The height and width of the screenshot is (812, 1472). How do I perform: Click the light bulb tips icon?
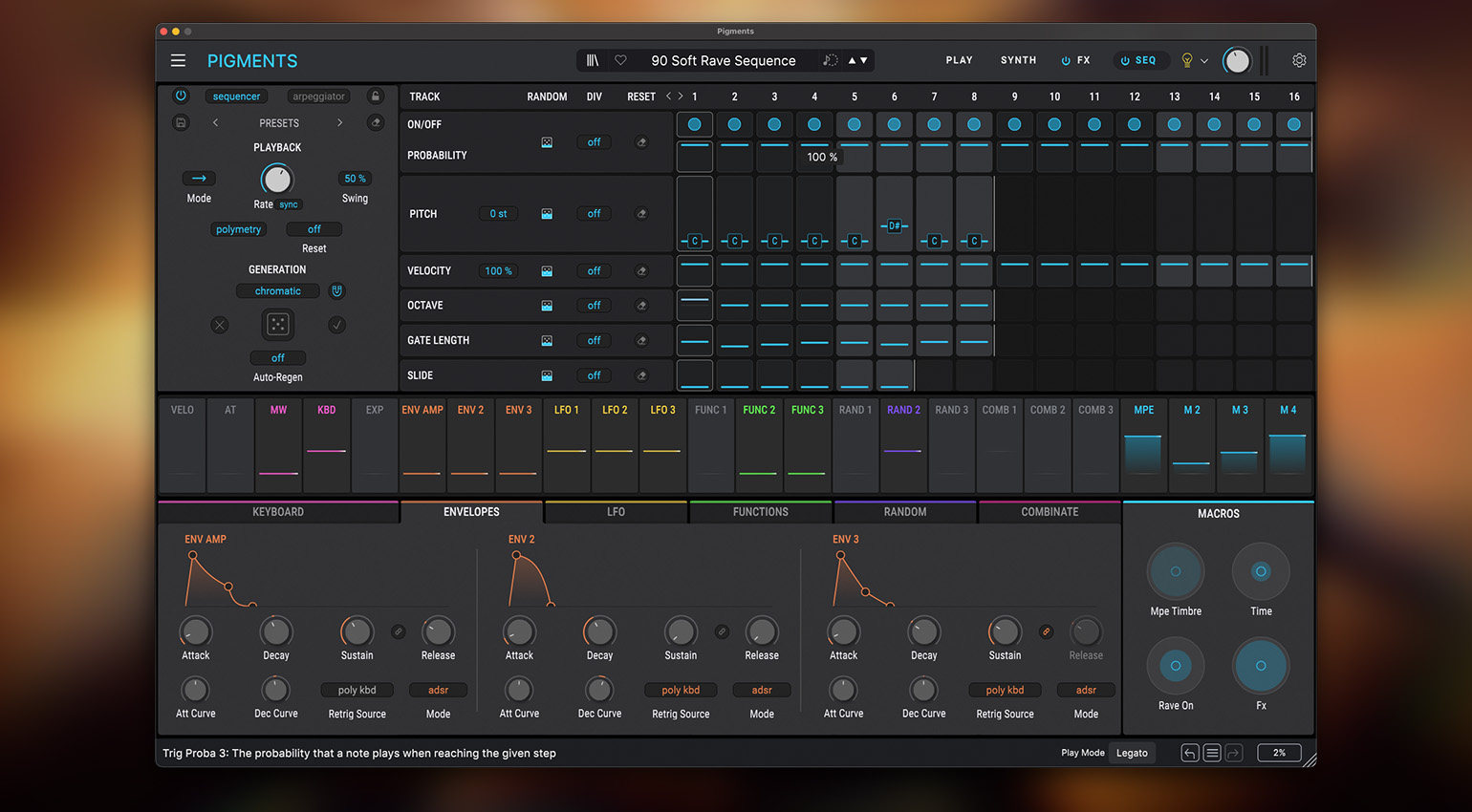(x=1187, y=60)
